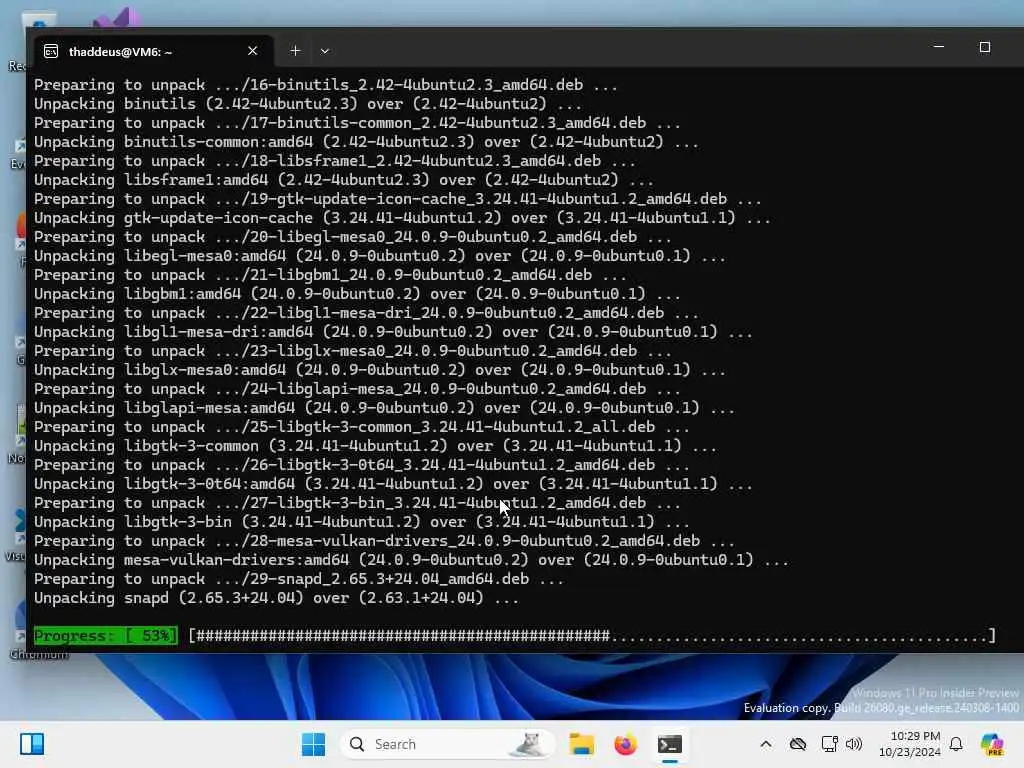The height and width of the screenshot is (768, 1024).
Task: Open the OneDrive cloud tray icon
Action: (797, 744)
